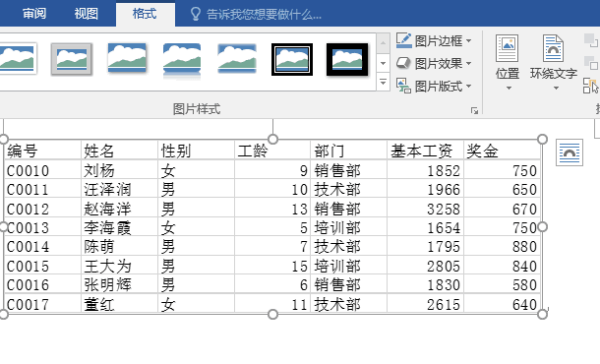The height and width of the screenshot is (364, 600).
Task: Apply the soft edge rectangle picture style
Action: (x=237, y=58)
